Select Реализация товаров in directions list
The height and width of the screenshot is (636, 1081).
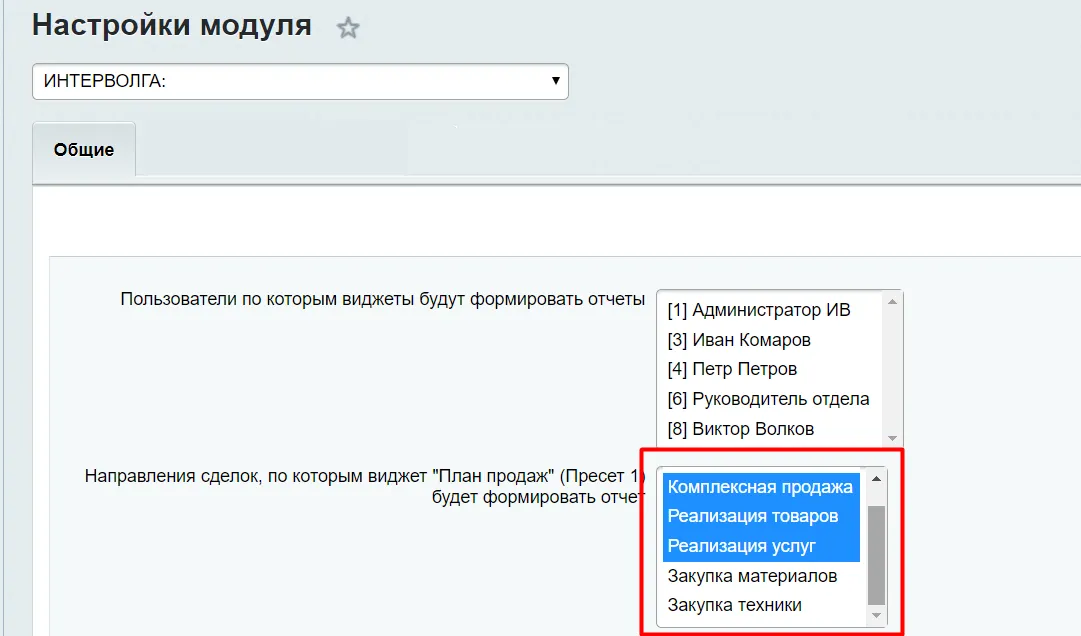[x=752, y=516]
